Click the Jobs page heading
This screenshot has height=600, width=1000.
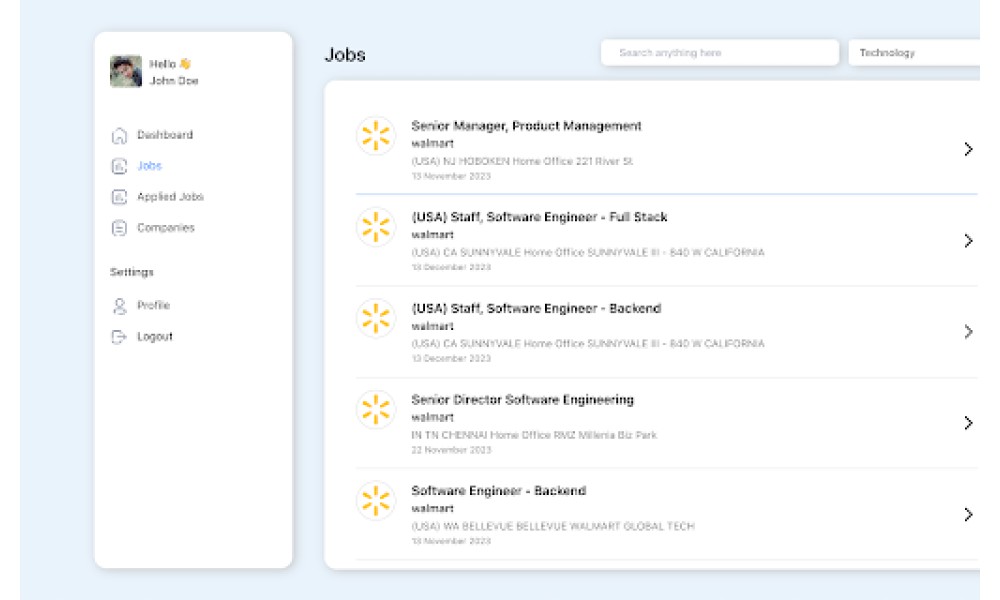tap(345, 55)
